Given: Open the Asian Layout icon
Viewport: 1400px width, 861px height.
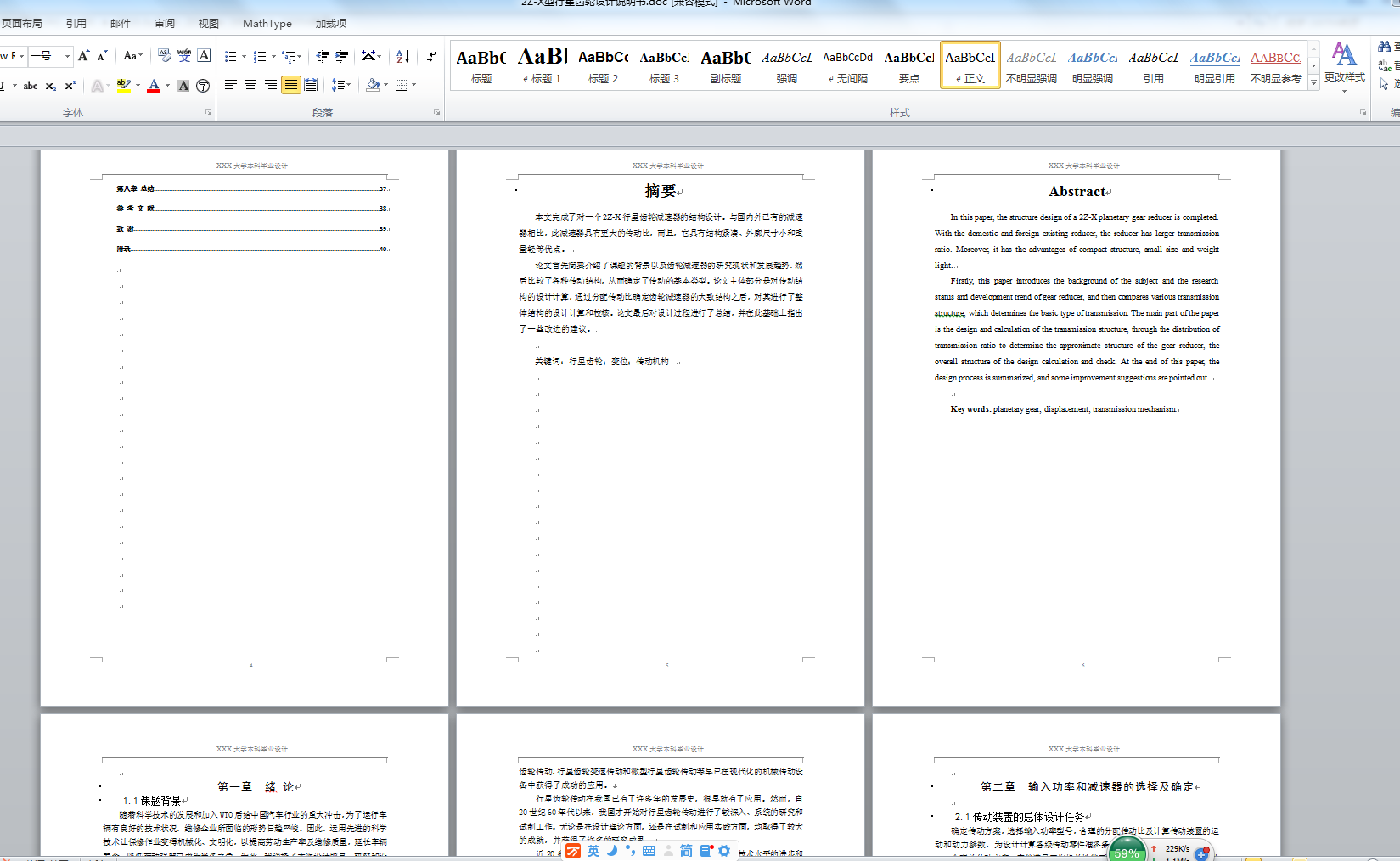Looking at the screenshot, I should coord(371,56).
